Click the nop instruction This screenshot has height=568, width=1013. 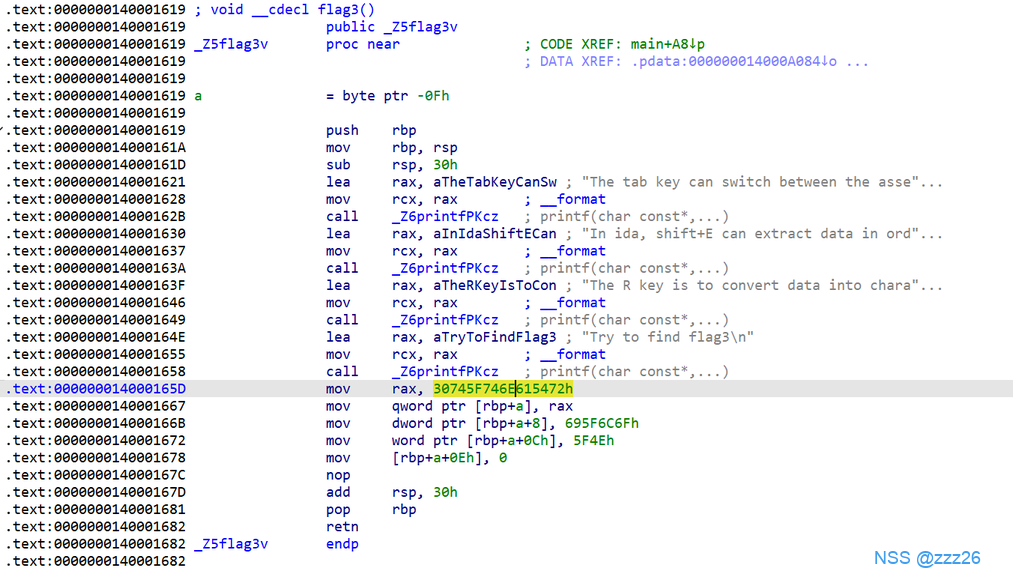tap(338, 475)
